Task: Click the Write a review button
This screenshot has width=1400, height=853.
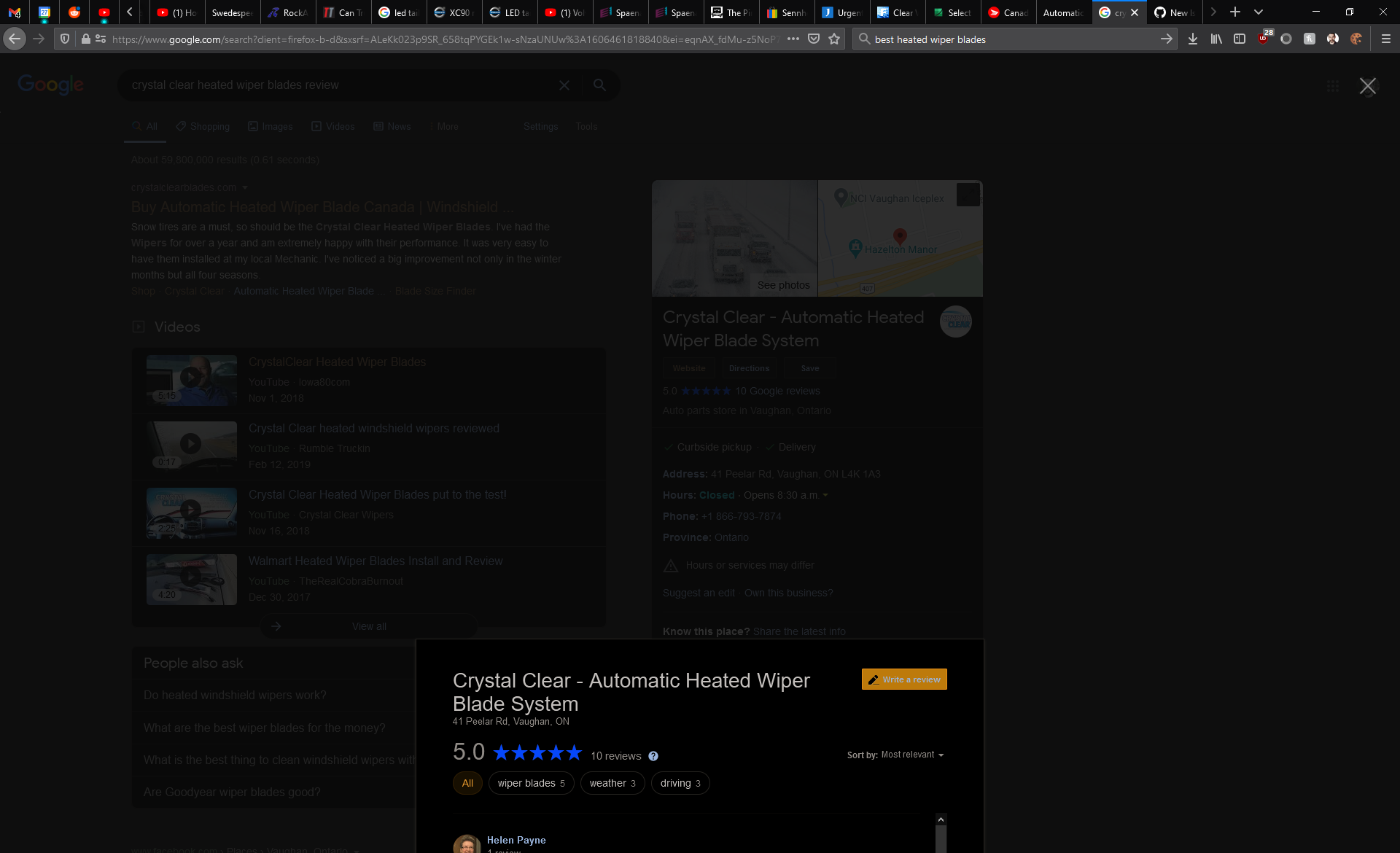Action: tap(904, 679)
